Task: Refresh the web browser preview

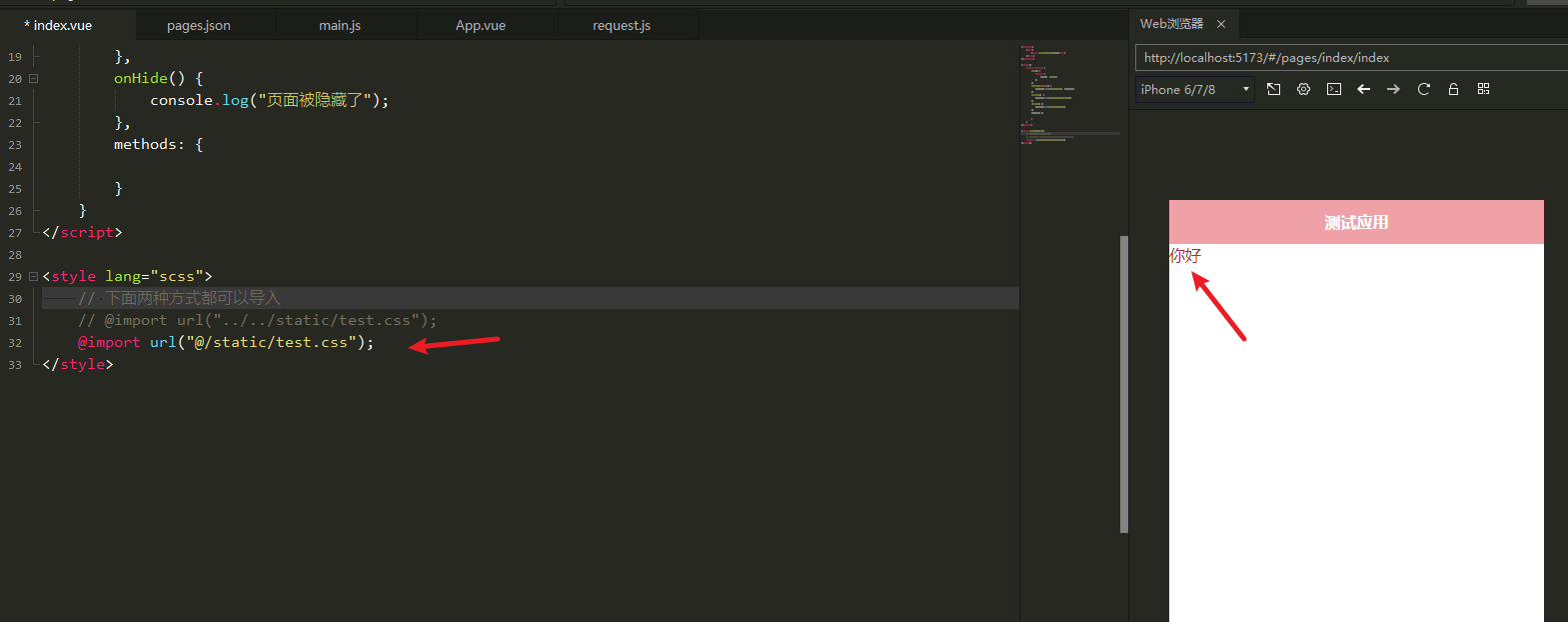Action: (1423, 89)
